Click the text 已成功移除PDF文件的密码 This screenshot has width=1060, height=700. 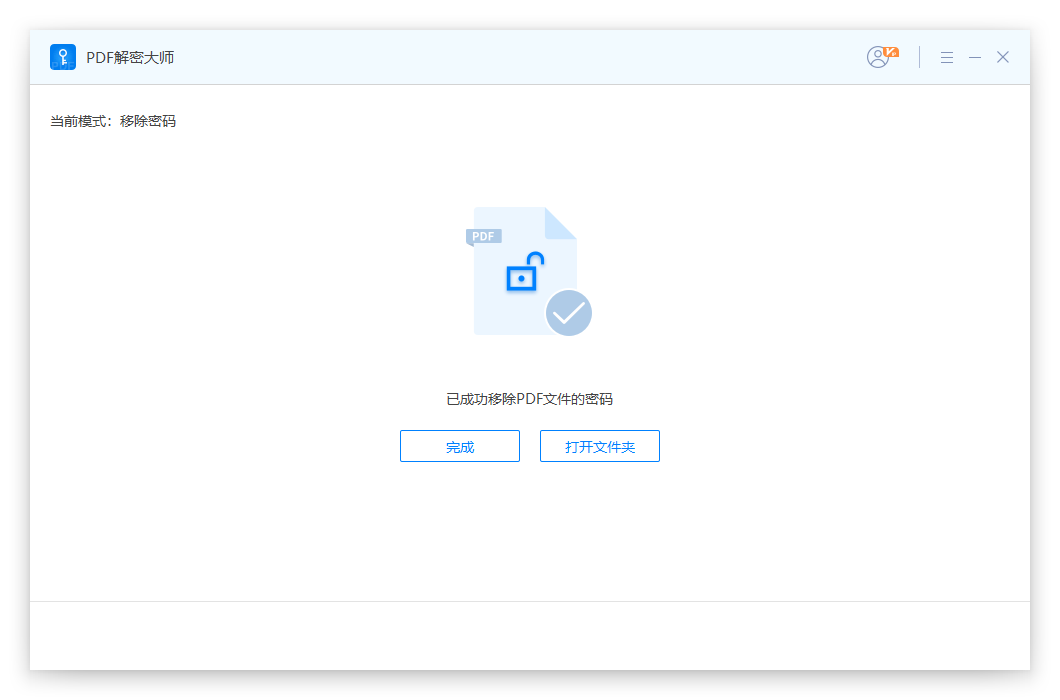point(529,399)
